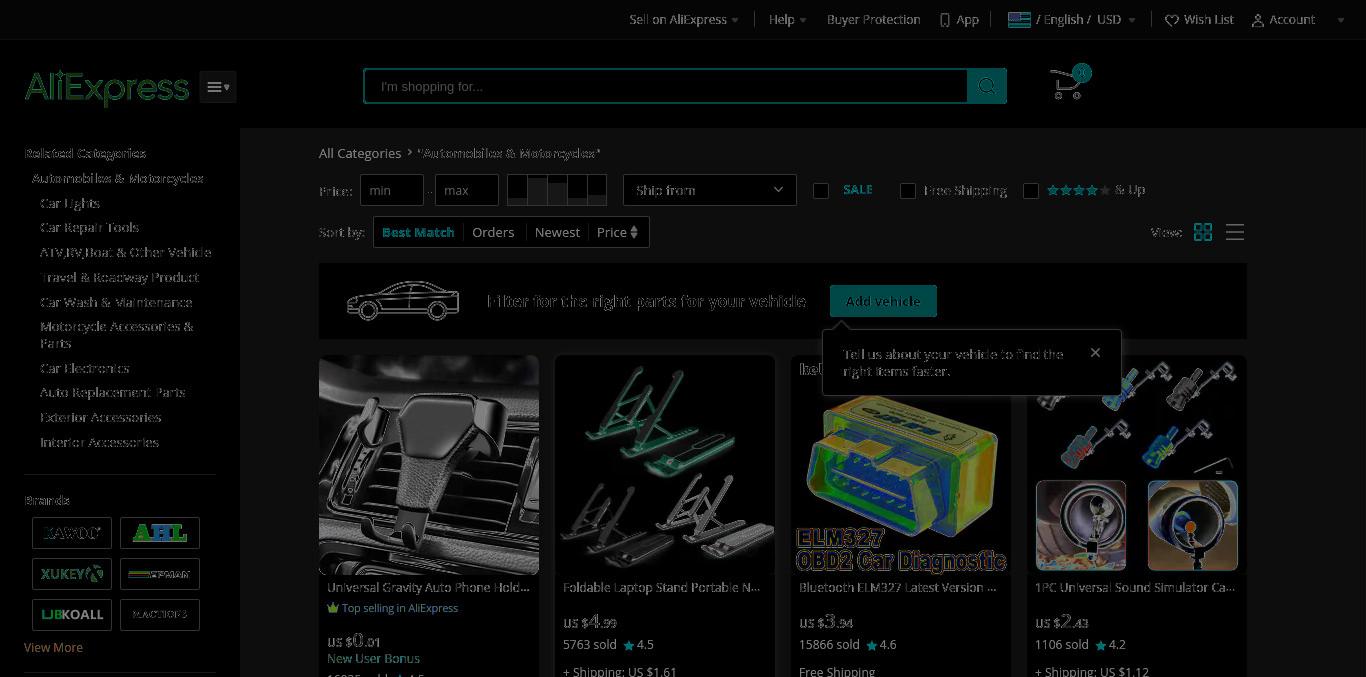The height and width of the screenshot is (677, 1366).
Task: Close the vehicle tooltip popup
Action: (1095, 352)
